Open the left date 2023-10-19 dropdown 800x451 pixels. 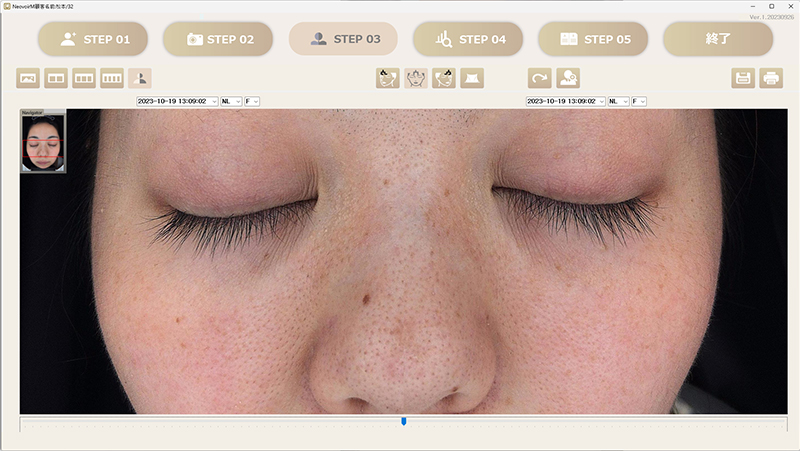213,101
